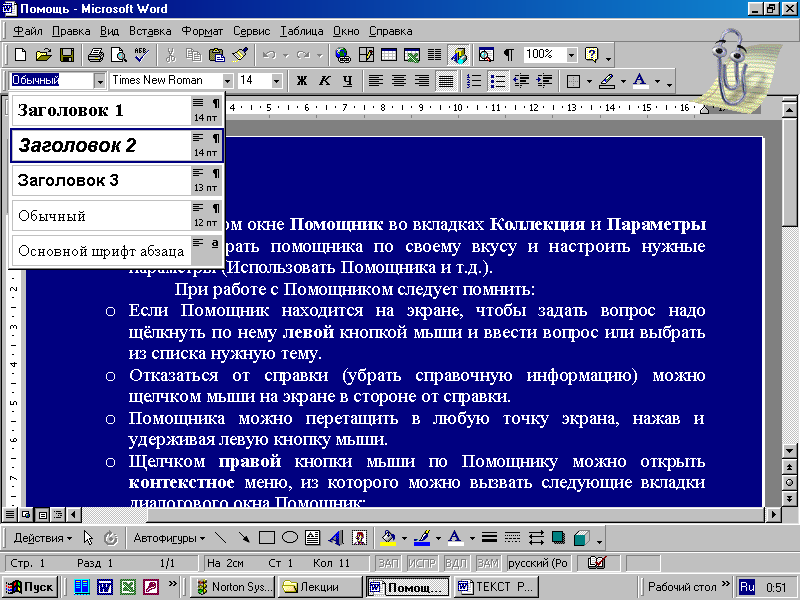800x600 pixels.
Task: Open the Правка menu
Action: tap(71, 31)
